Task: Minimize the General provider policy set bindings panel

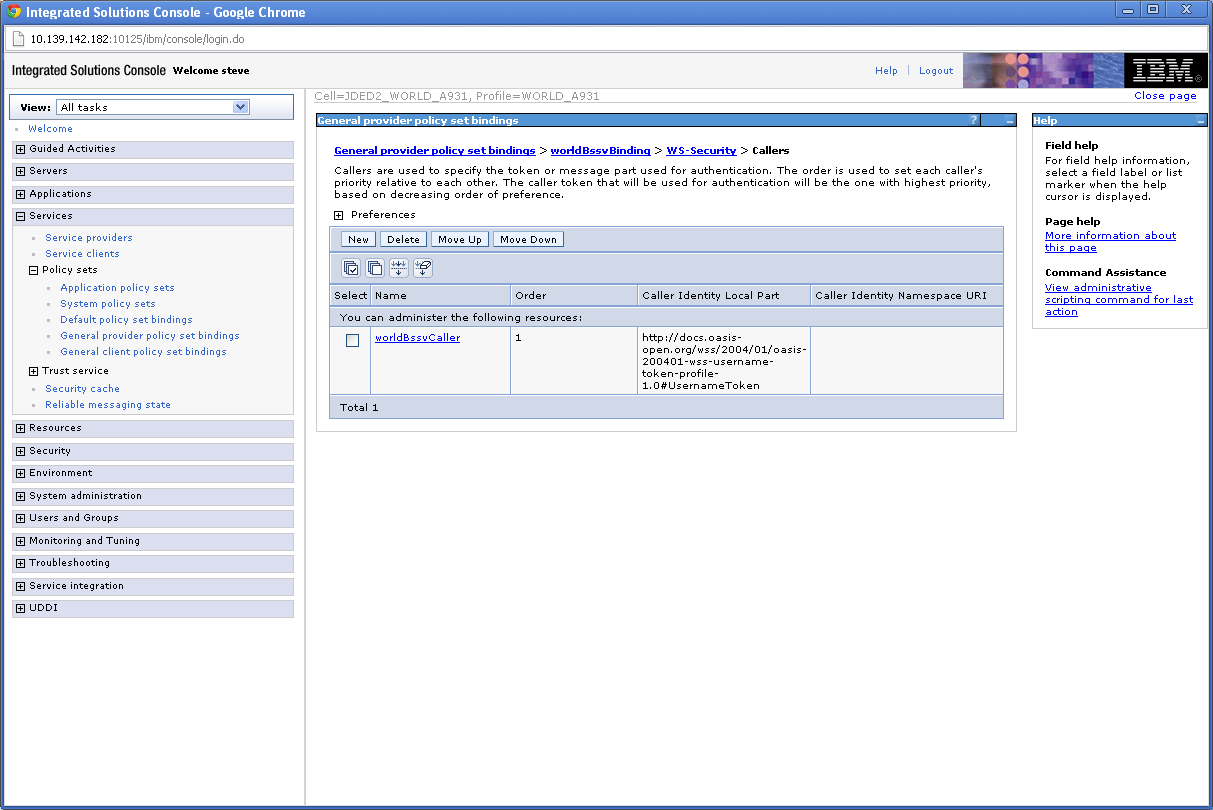Action: [1010, 120]
